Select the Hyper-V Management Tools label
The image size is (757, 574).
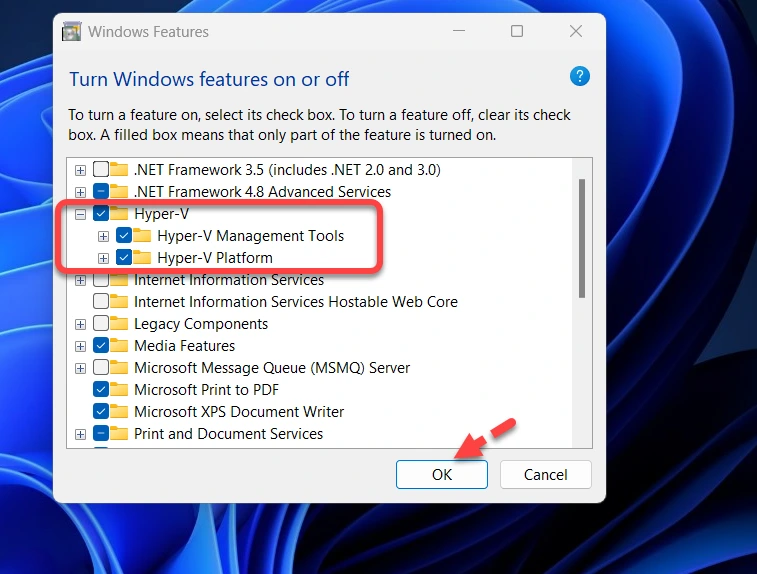tap(251, 236)
